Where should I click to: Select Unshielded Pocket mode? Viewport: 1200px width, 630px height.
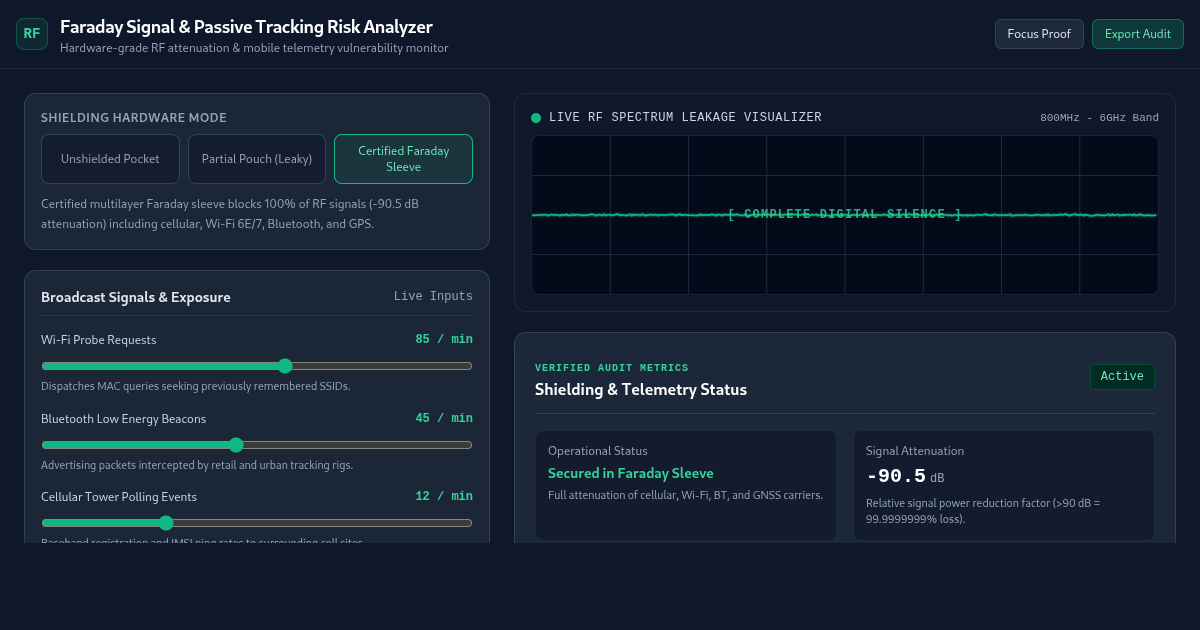[x=110, y=159]
